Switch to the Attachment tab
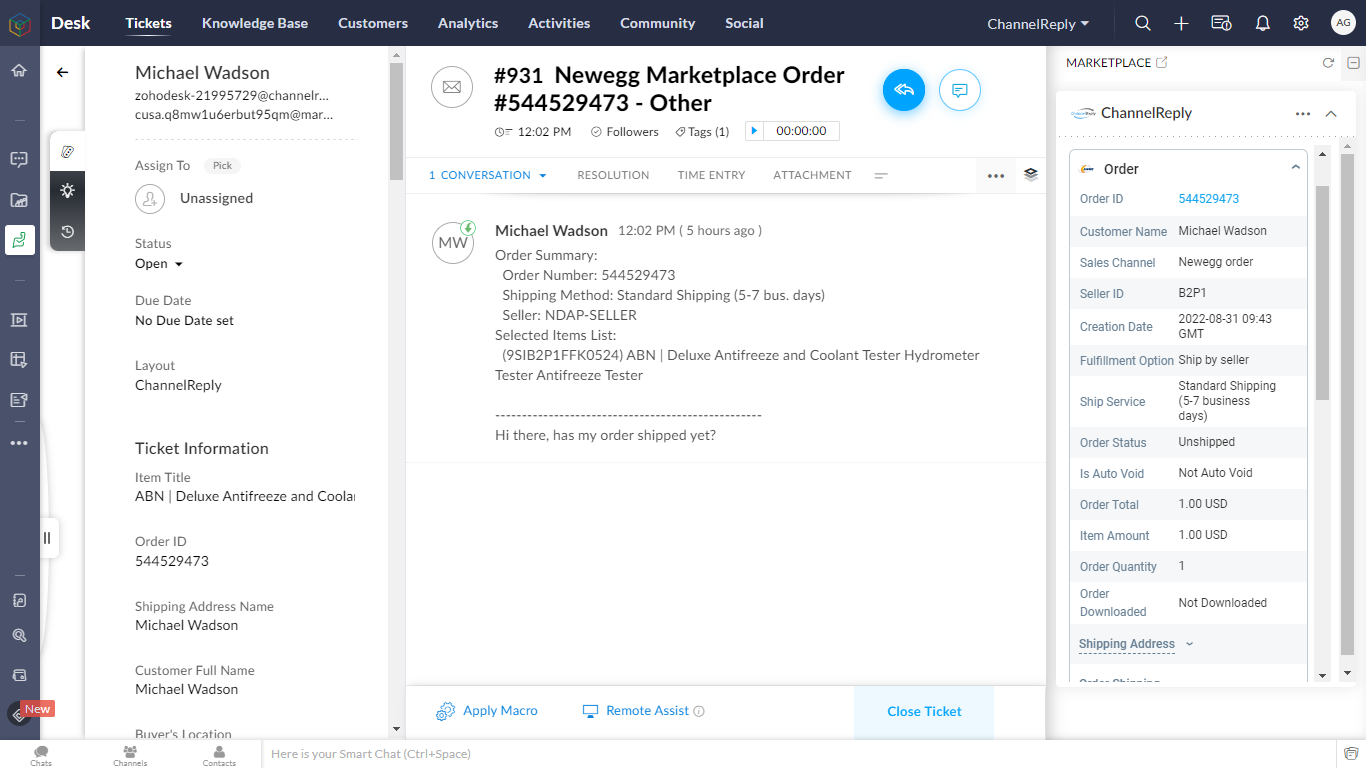Screen dimensions: 1366x768 pos(812,175)
